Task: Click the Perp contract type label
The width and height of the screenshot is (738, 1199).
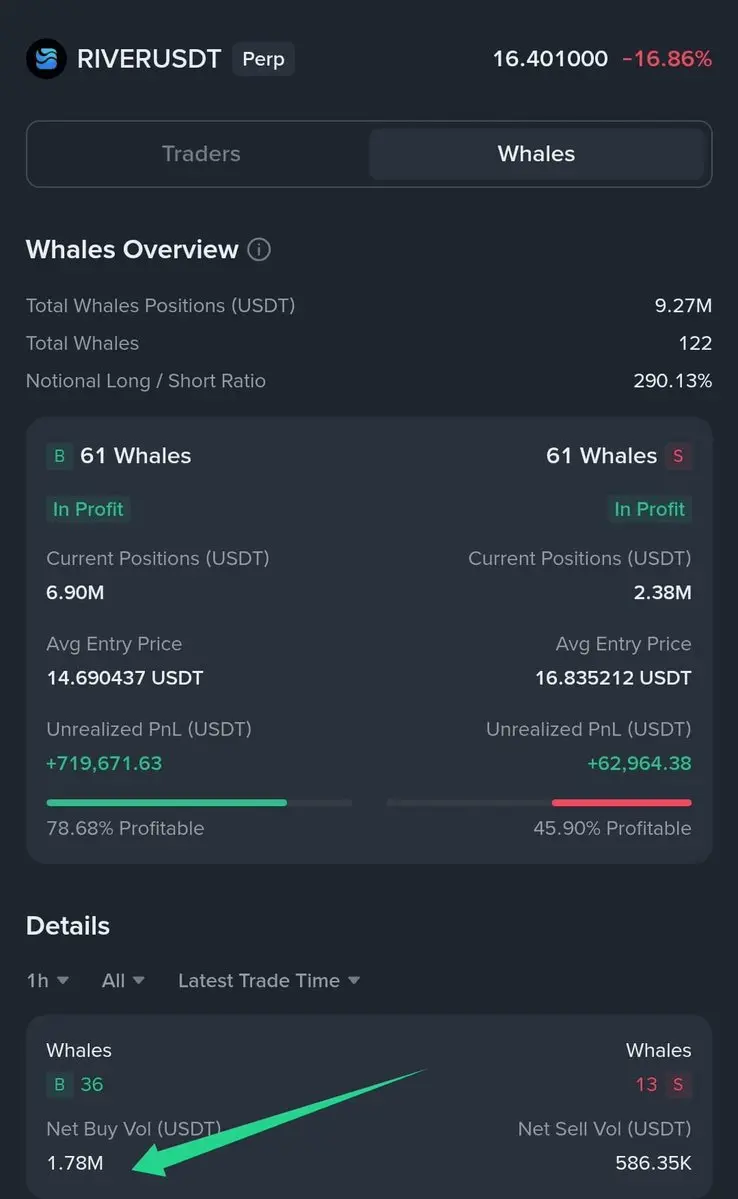Action: point(263,59)
